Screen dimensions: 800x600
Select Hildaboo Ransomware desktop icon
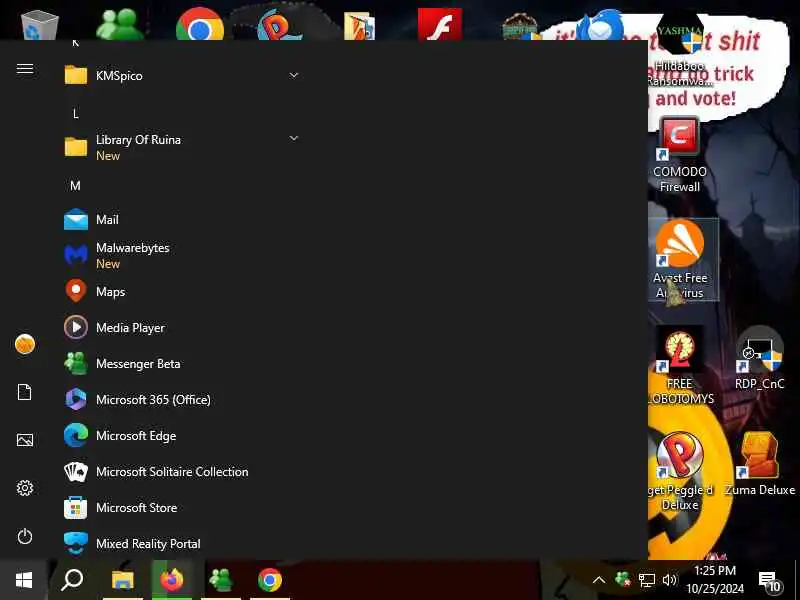tap(681, 49)
